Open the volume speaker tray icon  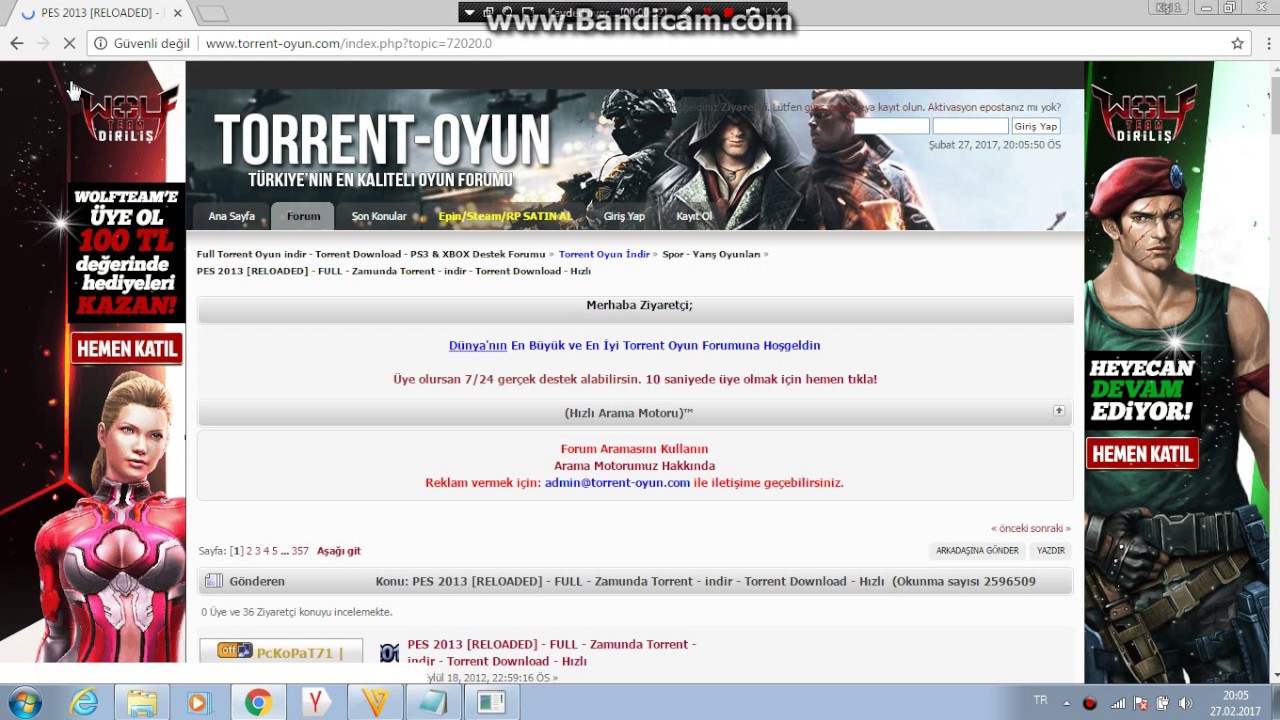(1186, 703)
